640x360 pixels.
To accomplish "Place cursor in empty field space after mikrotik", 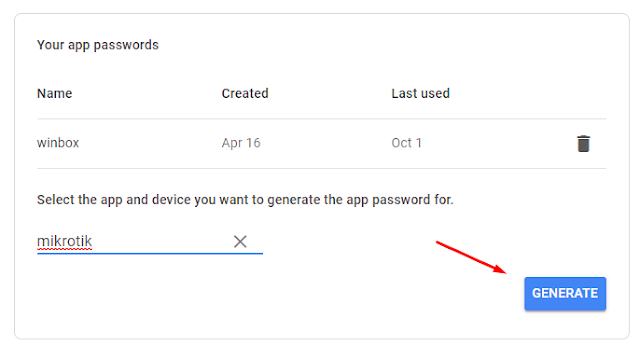I will click(x=161, y=241).
